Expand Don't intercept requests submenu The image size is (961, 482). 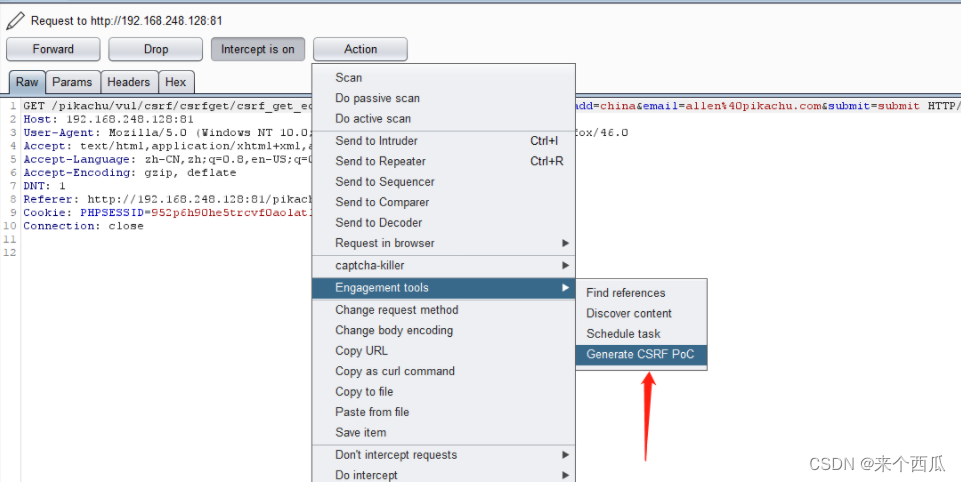[x=444, y=455]
